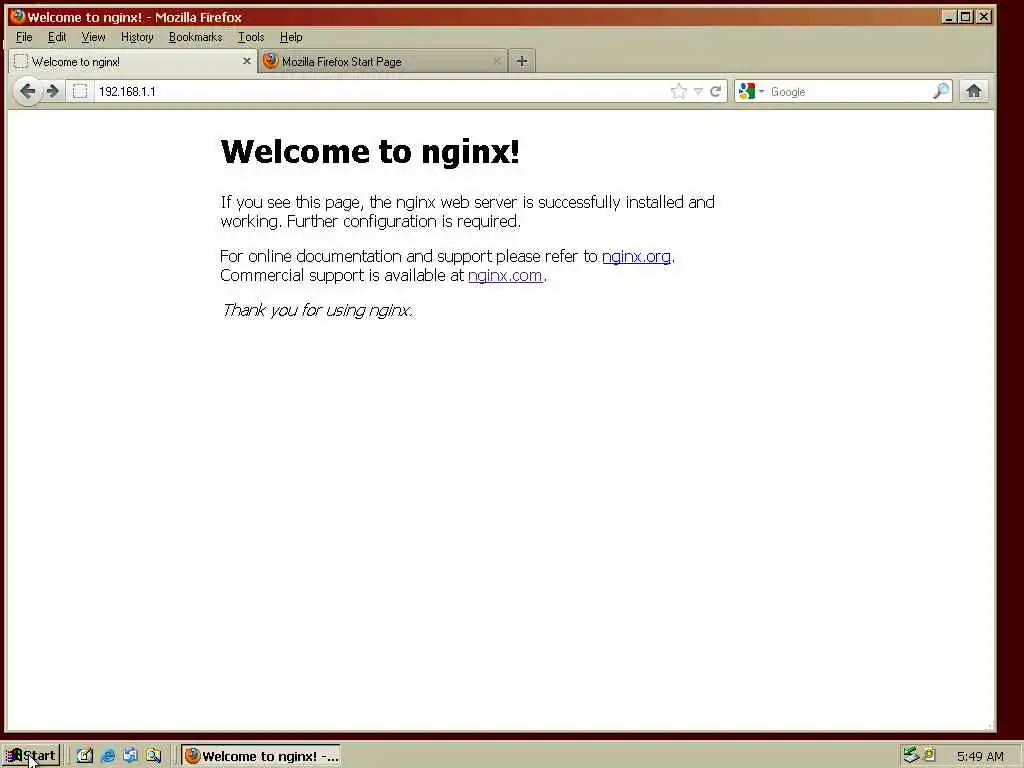The image size is (1024, 768).
Task: Click the 5:49 AM clock
Action: (980, 756)
